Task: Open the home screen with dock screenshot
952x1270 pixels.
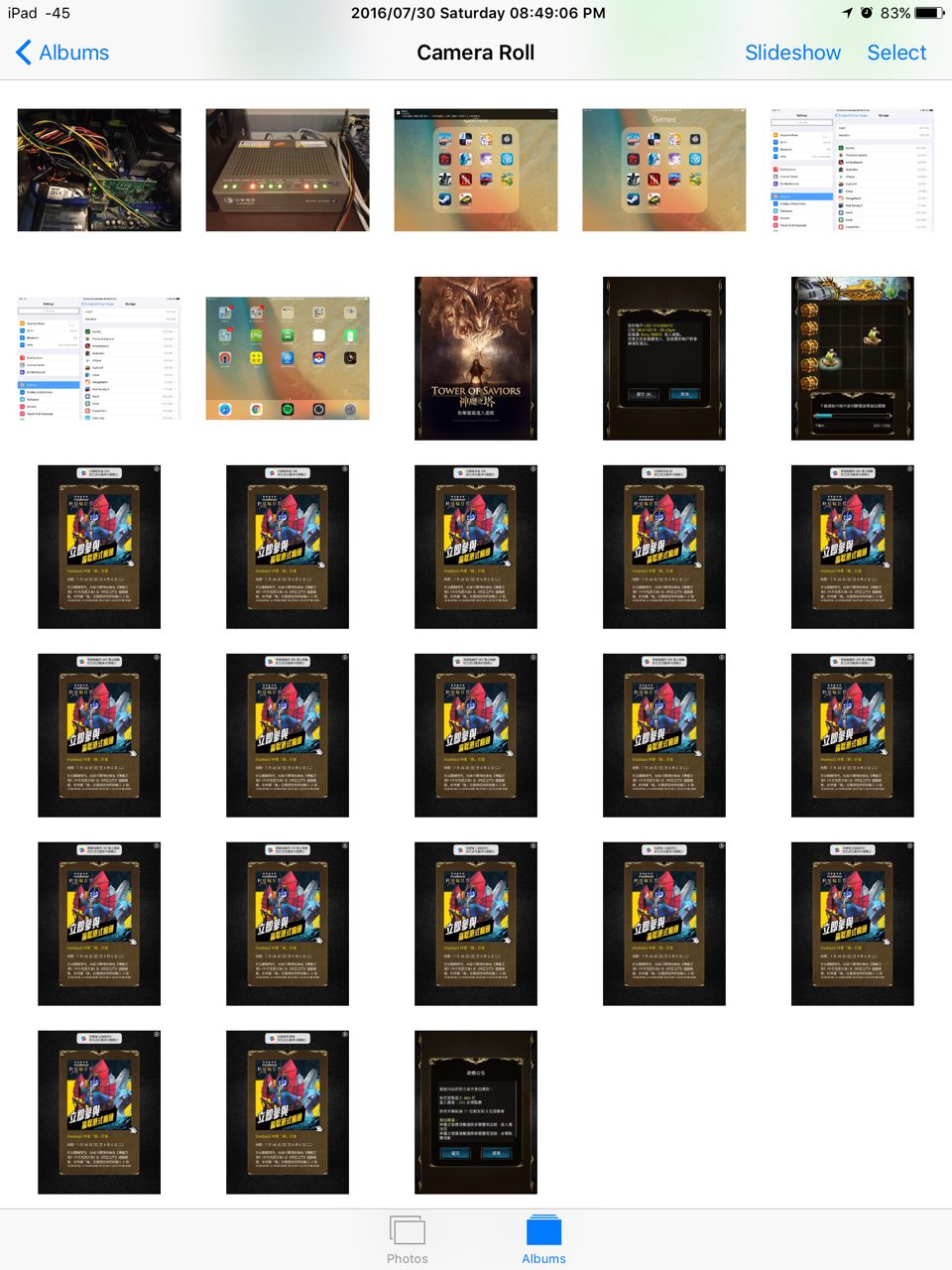Action: 288,358
